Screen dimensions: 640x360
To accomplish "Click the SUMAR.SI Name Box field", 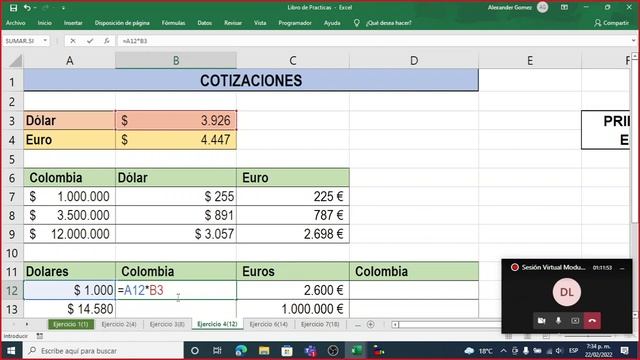I will click(x=22, y=41).
